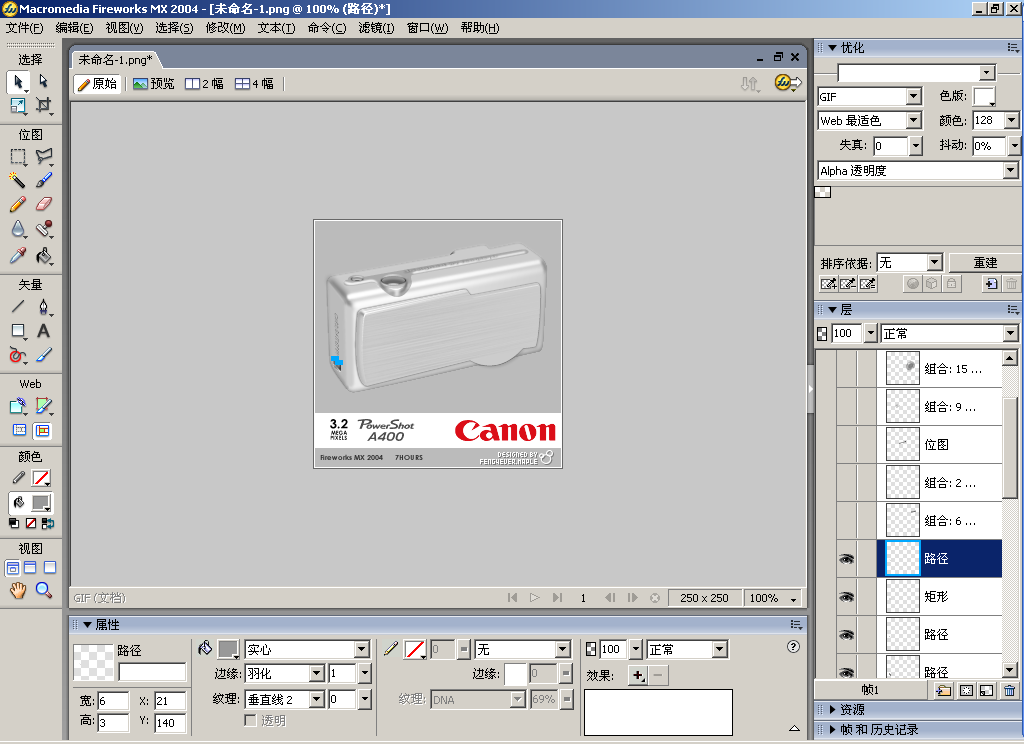Select the Magic Wand tool
Image resolution: width=1024 pixels, height=744 pixels.
pyautogui.click(x=18, y=180)
